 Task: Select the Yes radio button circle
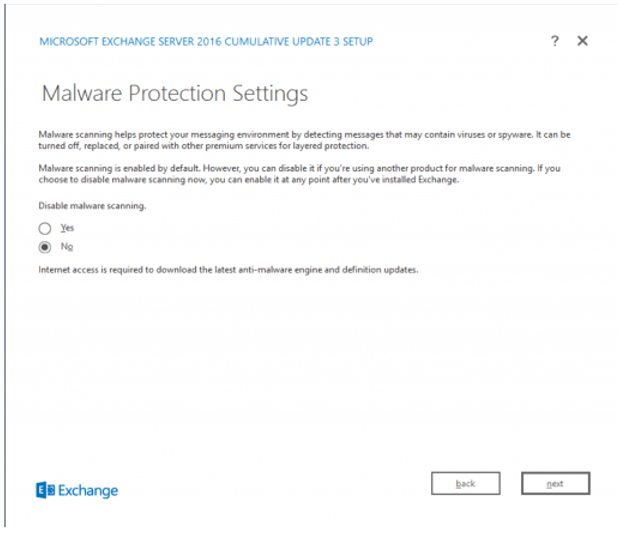[45, 228]
